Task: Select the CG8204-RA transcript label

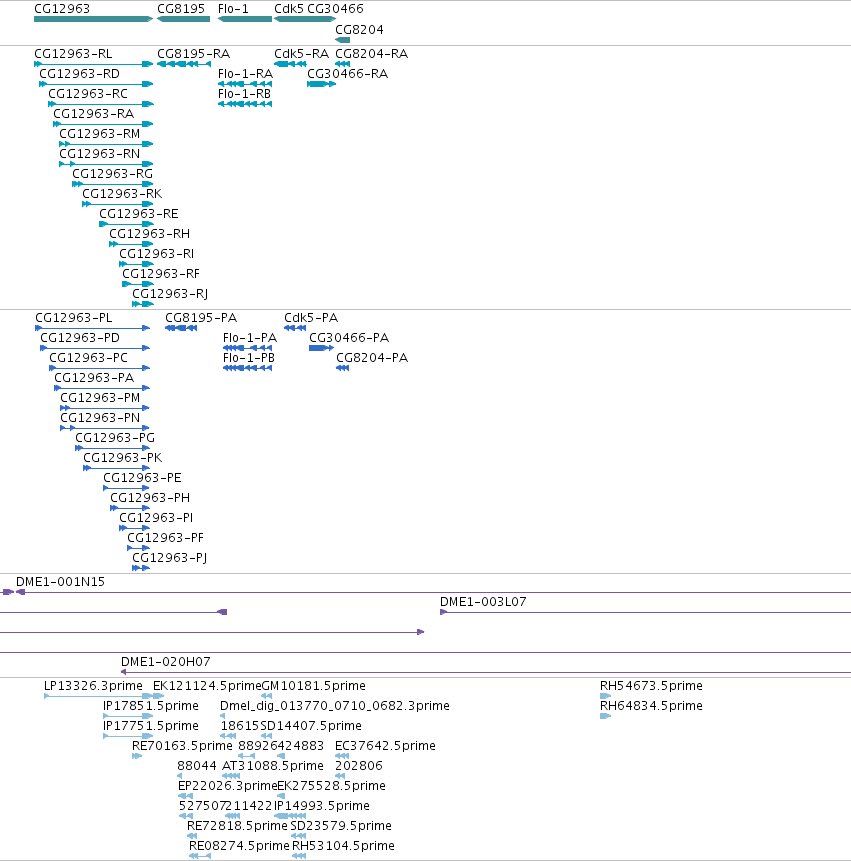Action: tap(372, 54)
